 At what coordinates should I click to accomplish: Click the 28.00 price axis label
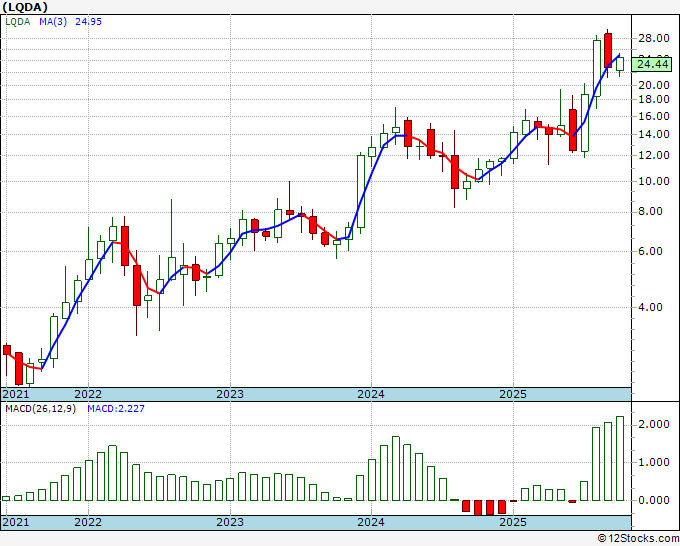click(654, 38)
